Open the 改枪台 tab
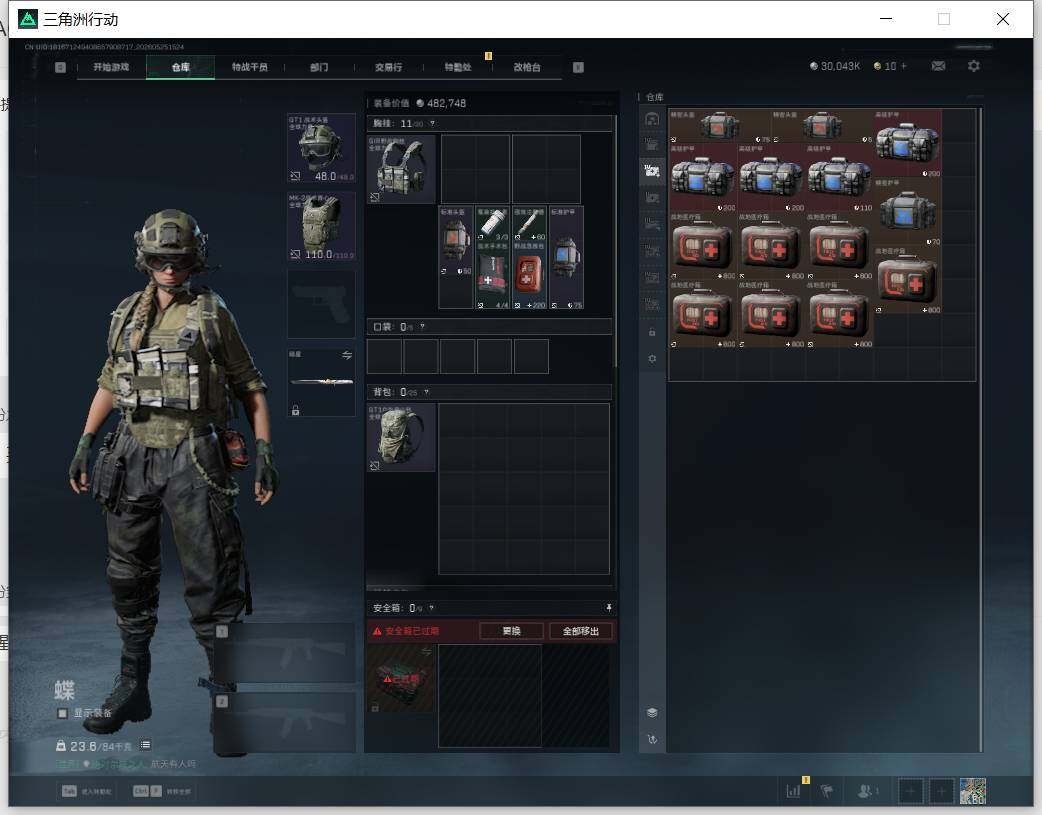The height and width of the screenshot is (815, 1042). click(x=527, y=67)
